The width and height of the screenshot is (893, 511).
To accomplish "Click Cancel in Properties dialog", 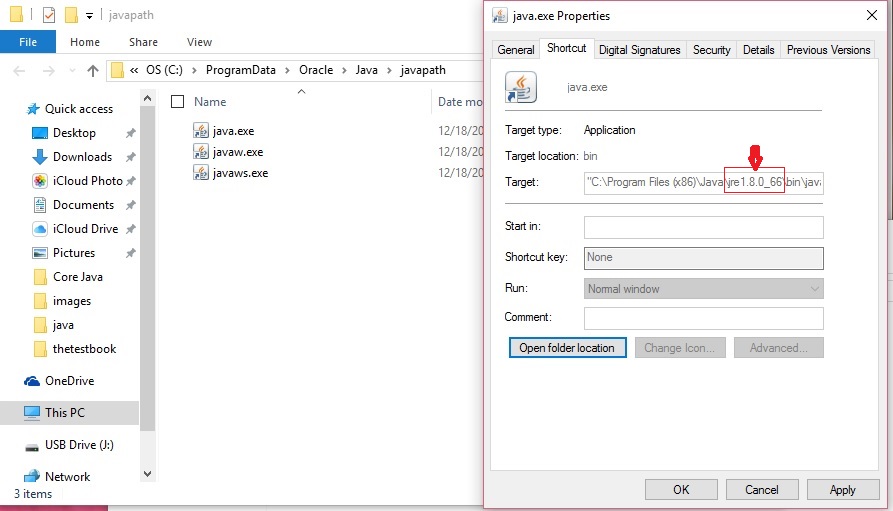I will pyautogui.click(x=761, y=489).
